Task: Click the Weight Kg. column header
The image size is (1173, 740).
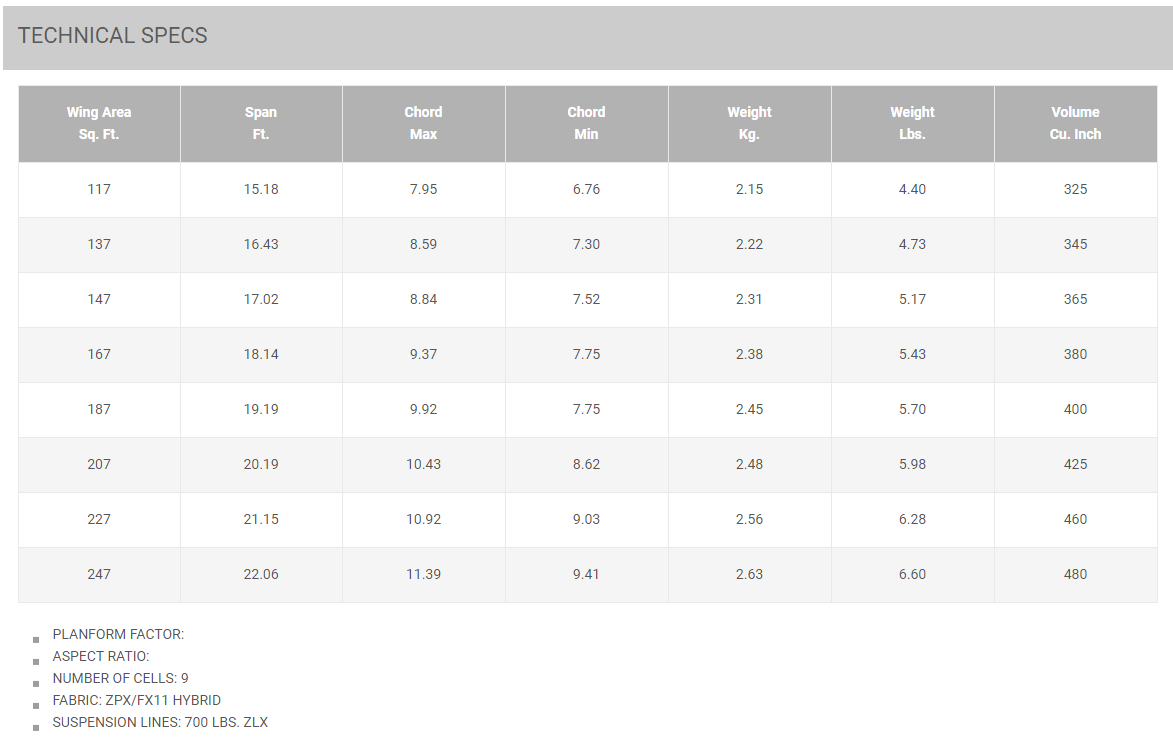Action: click(749, 123)
